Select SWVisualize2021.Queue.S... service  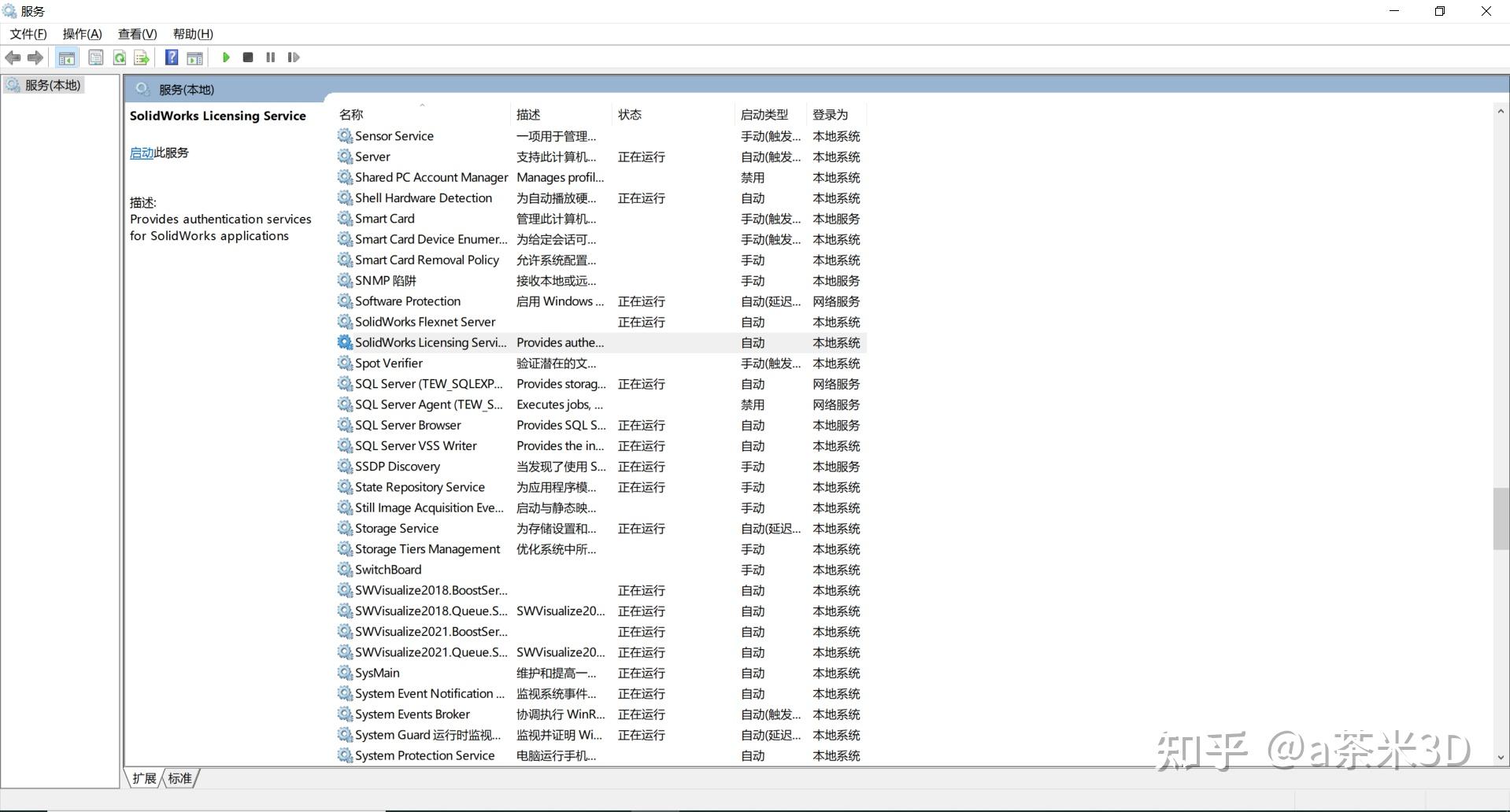coord(601,652)
